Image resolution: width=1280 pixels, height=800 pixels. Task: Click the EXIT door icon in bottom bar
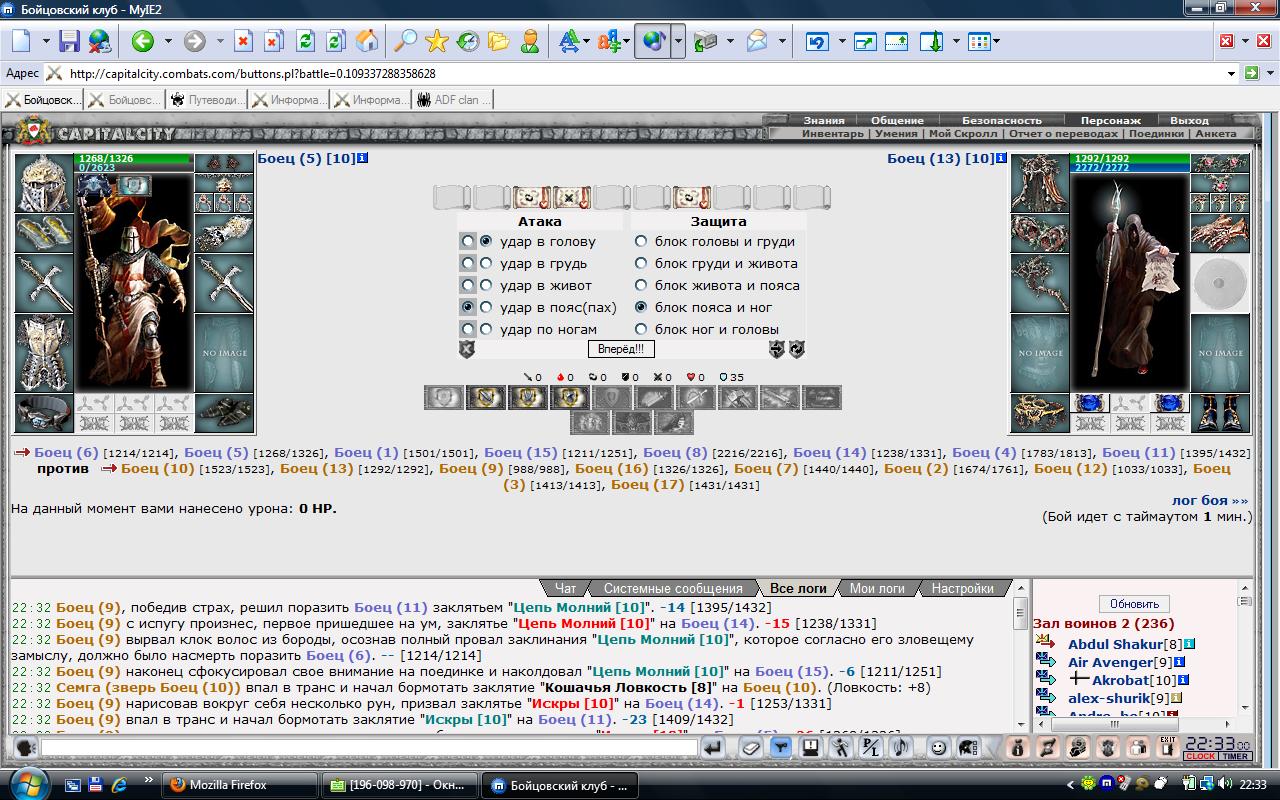pos(1167,747)
